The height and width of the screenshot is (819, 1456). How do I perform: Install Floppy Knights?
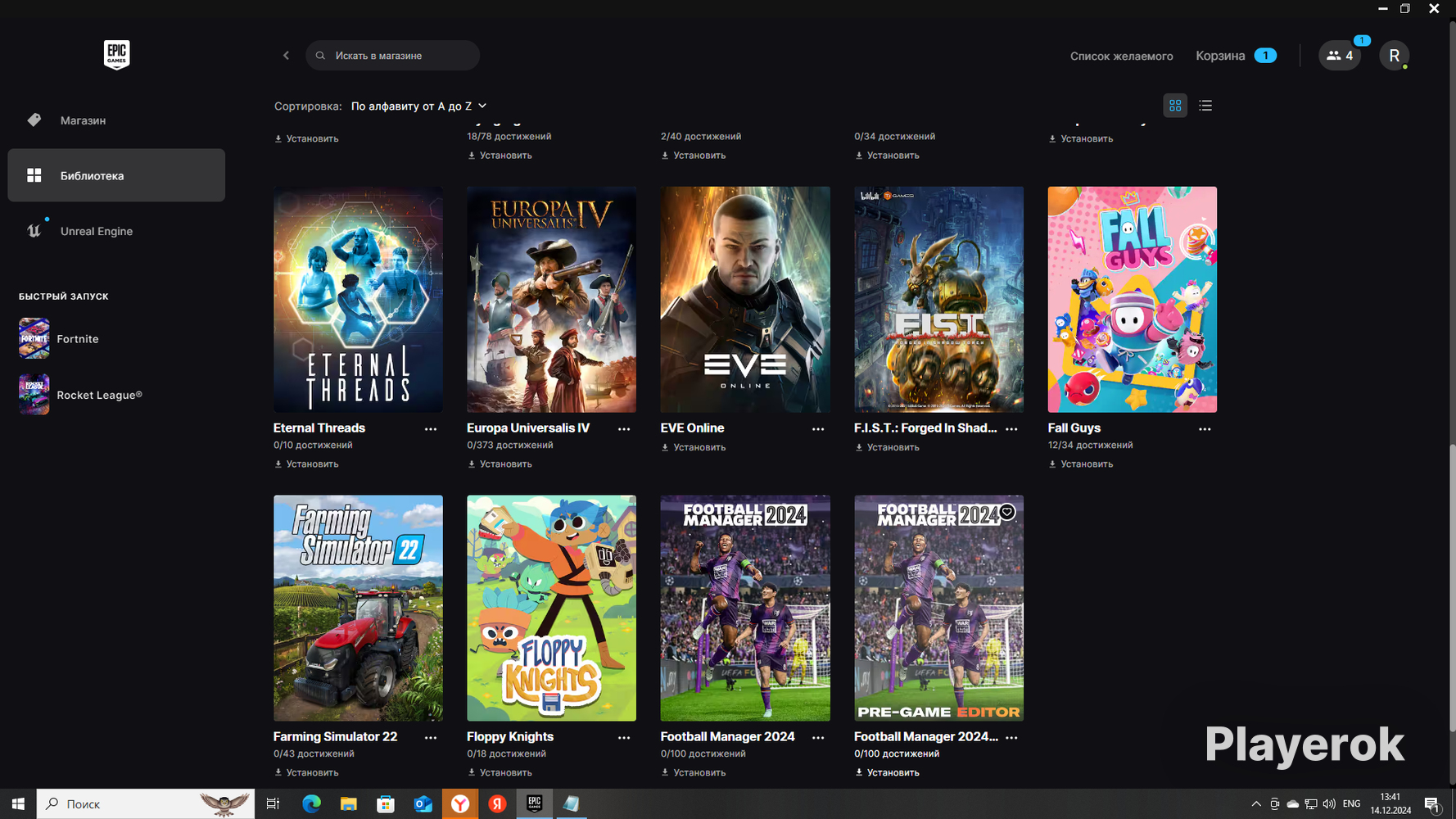point(500,773)
